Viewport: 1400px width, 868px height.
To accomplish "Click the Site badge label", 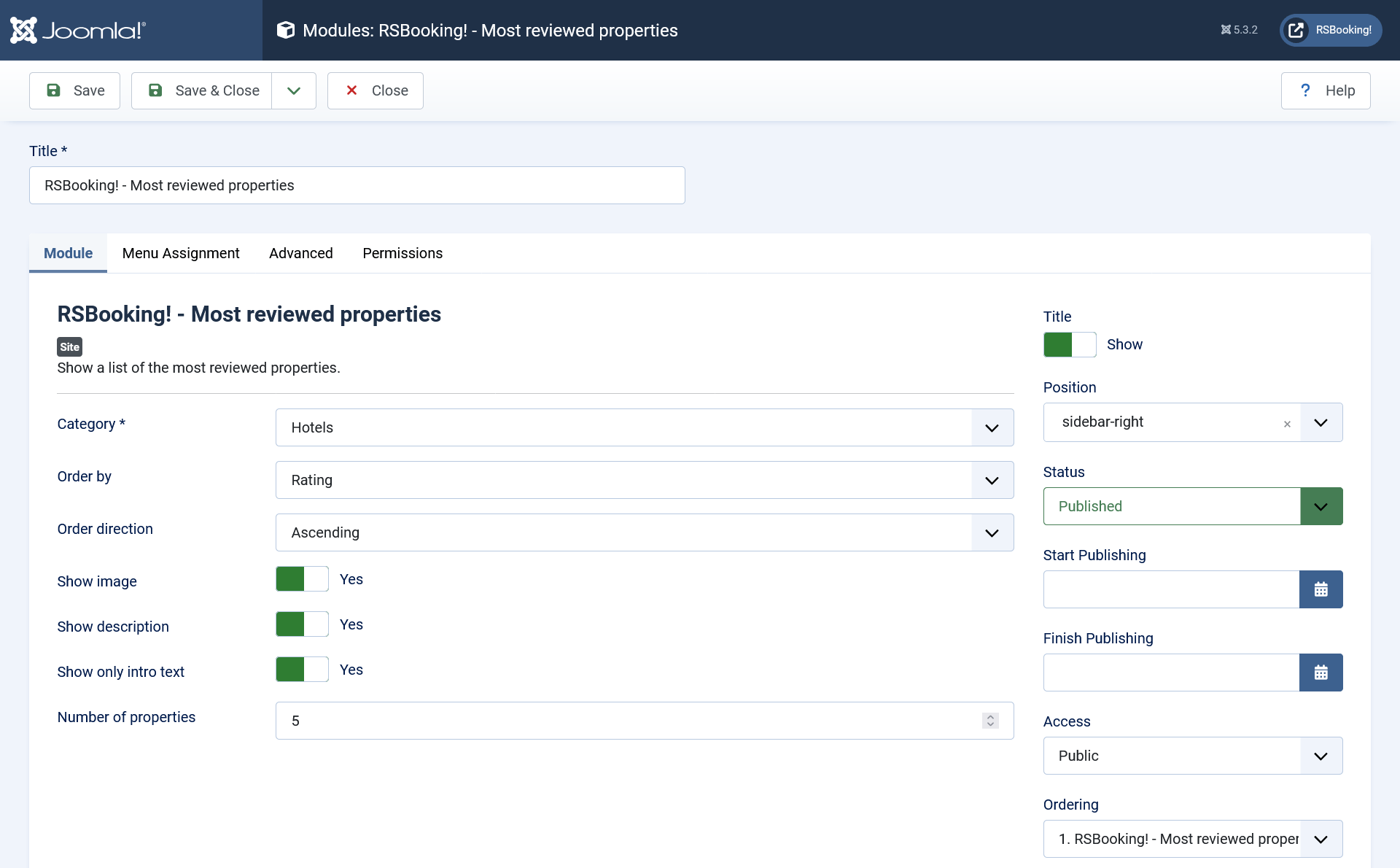I will pos(70,346).
